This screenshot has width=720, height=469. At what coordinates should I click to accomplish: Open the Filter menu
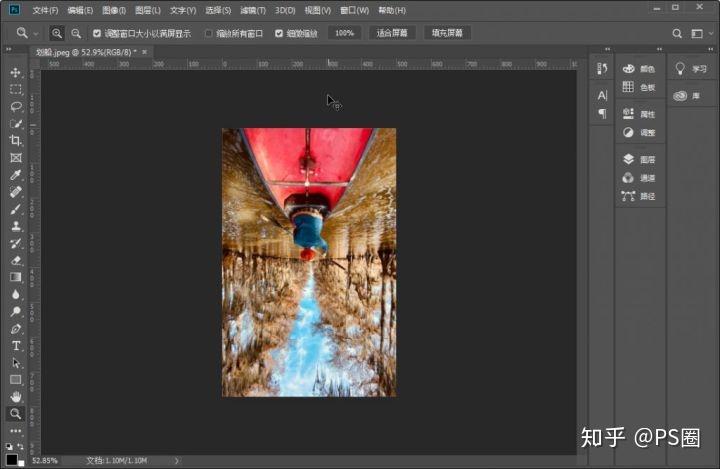(253, 10)
